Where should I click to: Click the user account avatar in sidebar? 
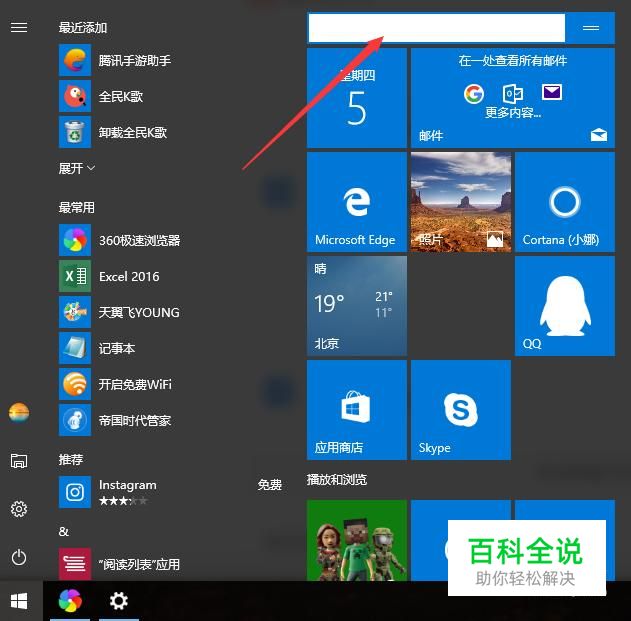pos(19,413)
